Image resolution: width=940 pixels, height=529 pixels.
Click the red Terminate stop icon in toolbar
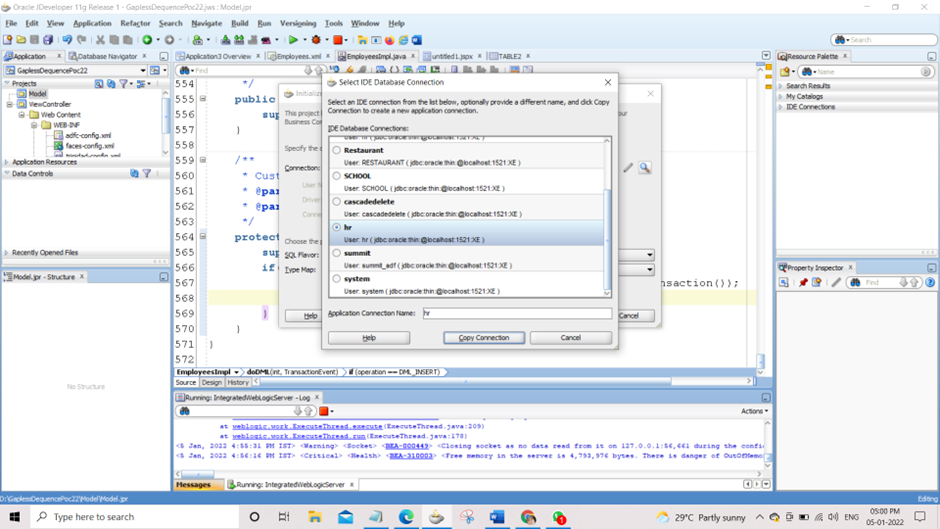338,40
